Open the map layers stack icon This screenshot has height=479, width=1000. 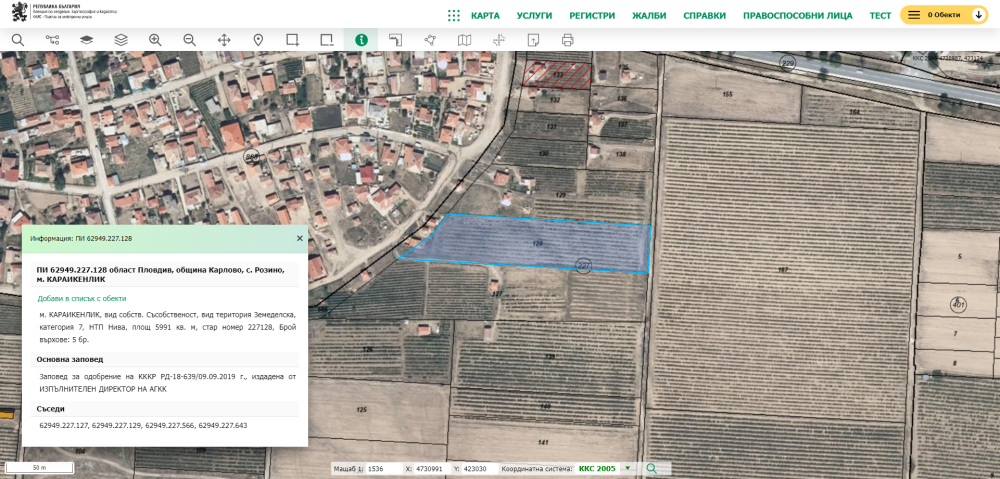(120, 40)
